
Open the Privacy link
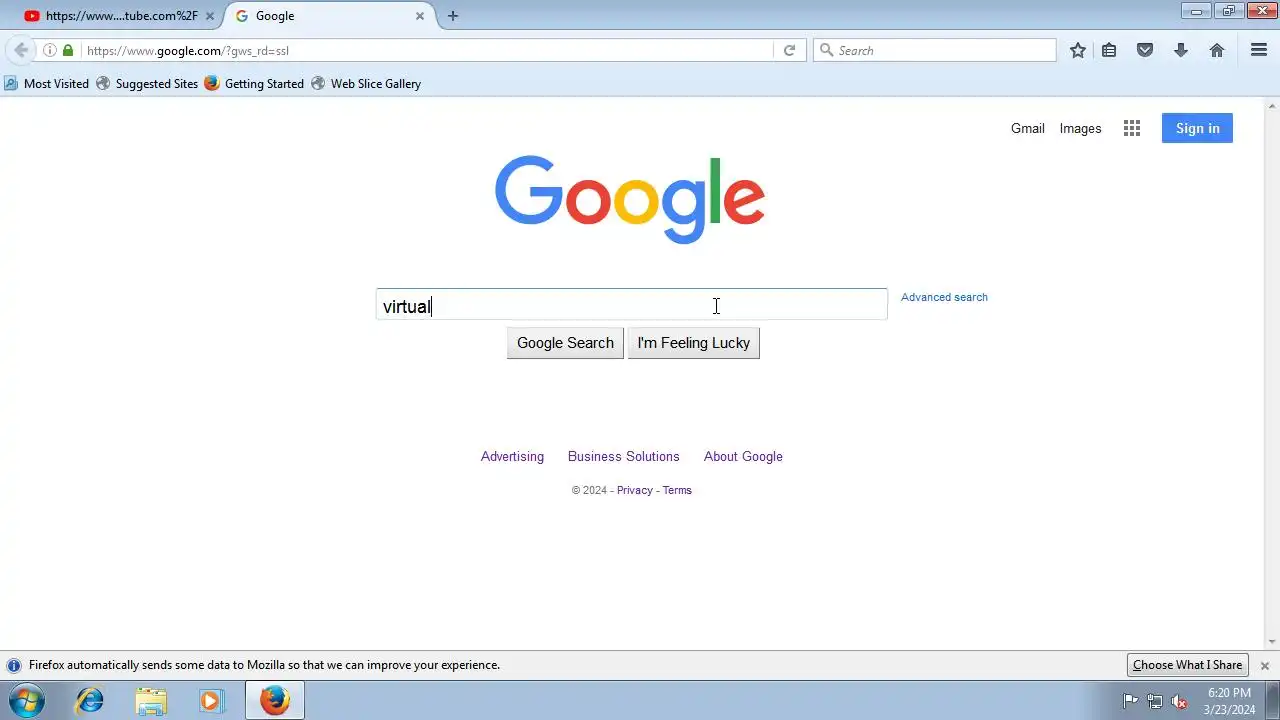tap(634, 490)
